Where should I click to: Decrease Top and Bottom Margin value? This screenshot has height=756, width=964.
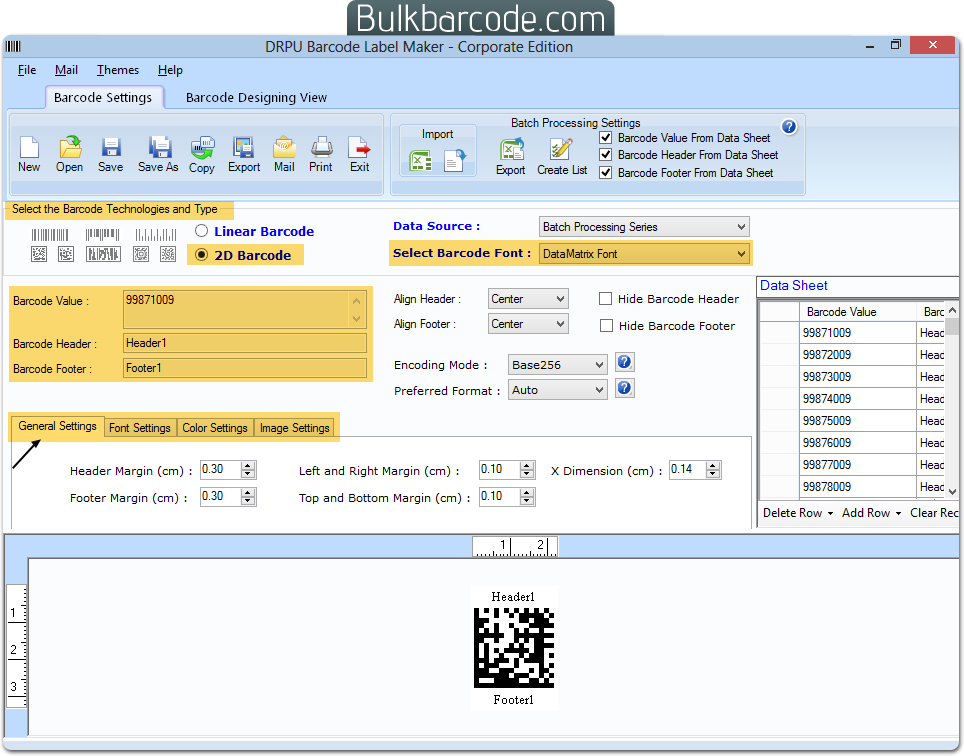527,501
